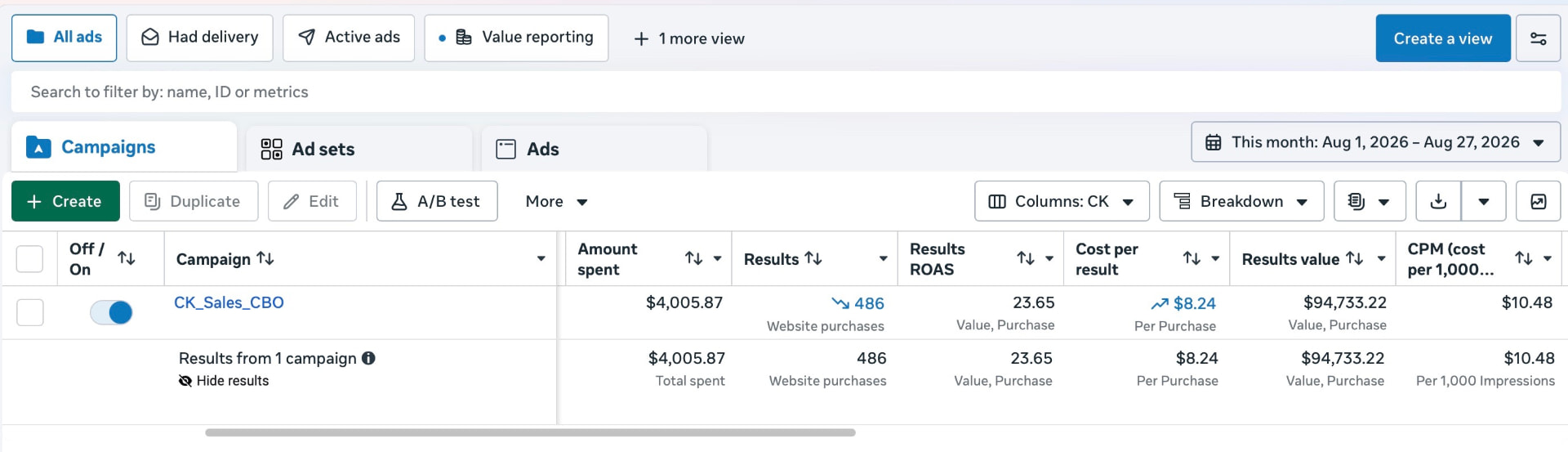Sort by Cost per result arrows

coord(1192,258)
